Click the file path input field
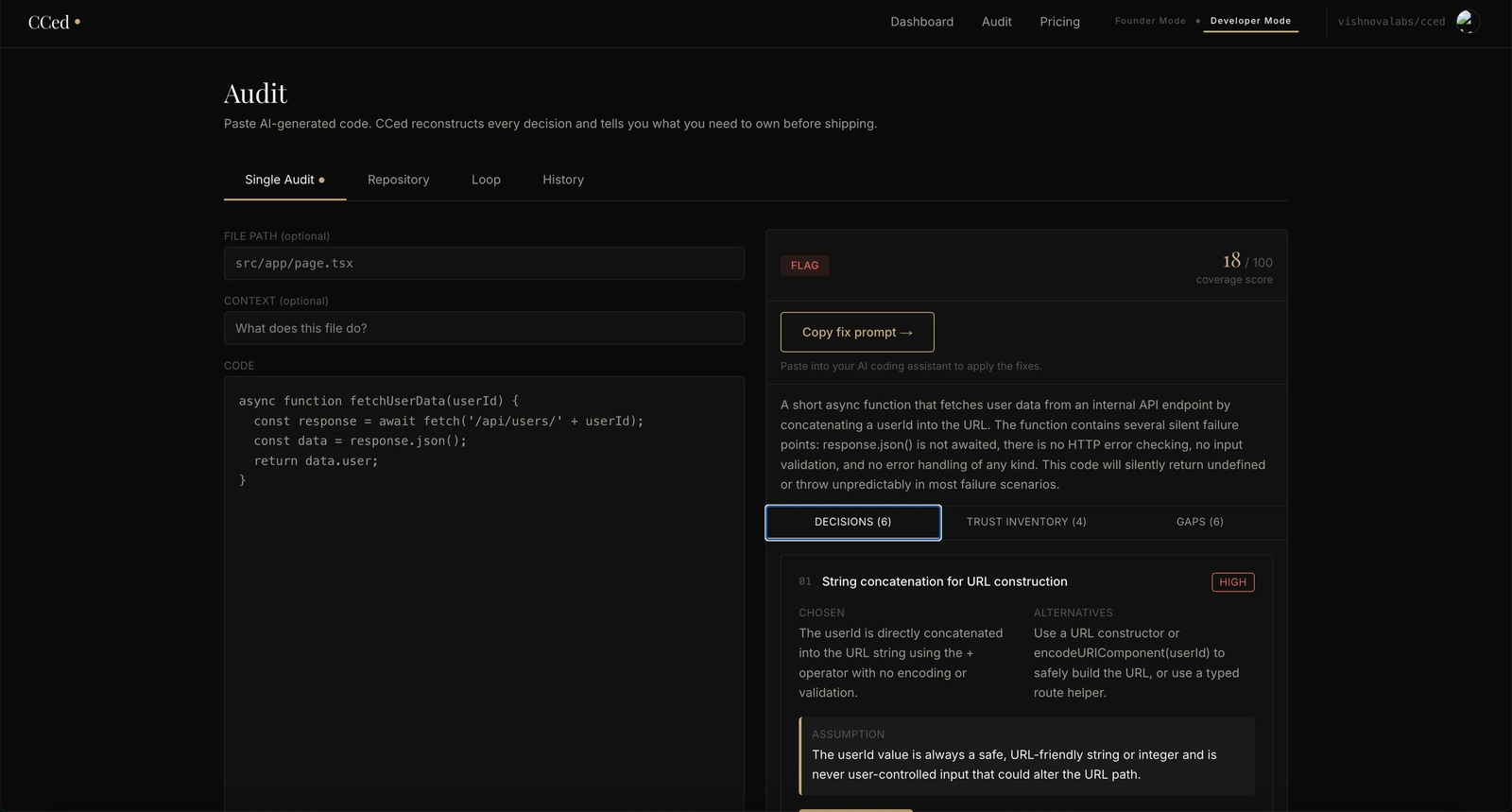This screenshot has height=812, width=1512. (484, 264)
